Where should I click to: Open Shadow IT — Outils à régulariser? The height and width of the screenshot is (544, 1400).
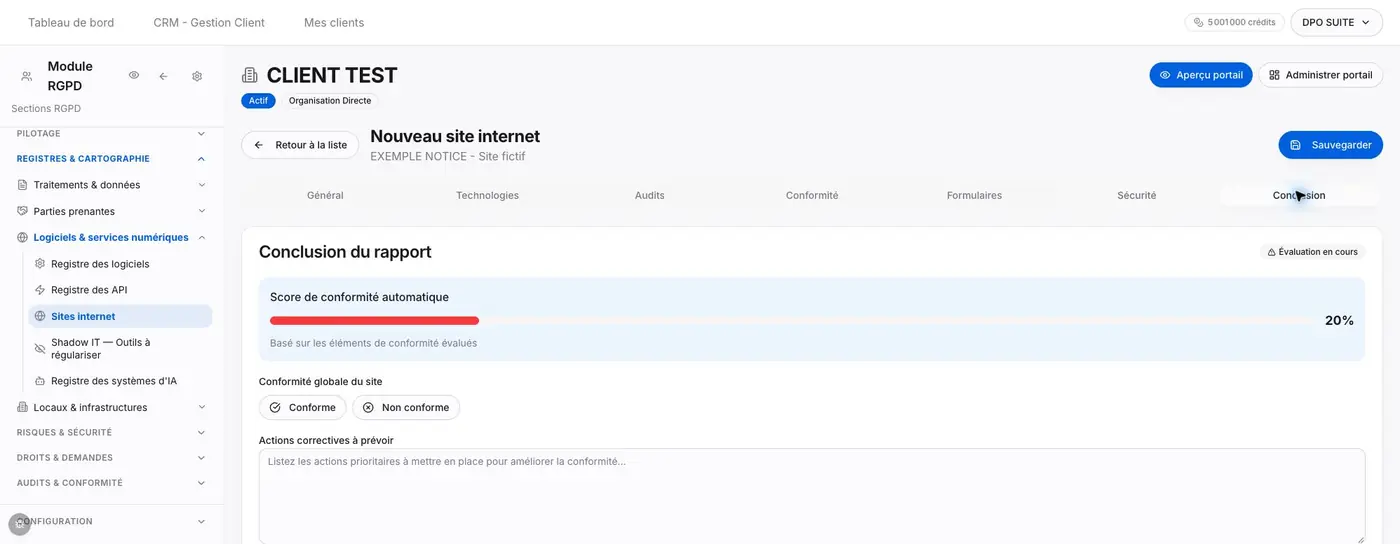pyautogui.click(x=120, y=348)
